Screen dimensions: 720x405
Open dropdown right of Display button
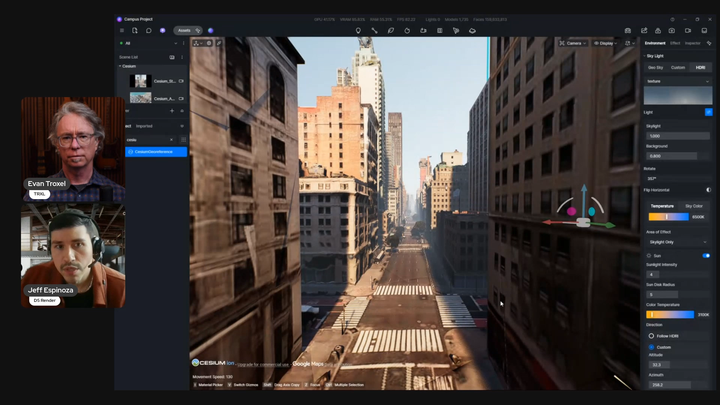coord(630,43)
